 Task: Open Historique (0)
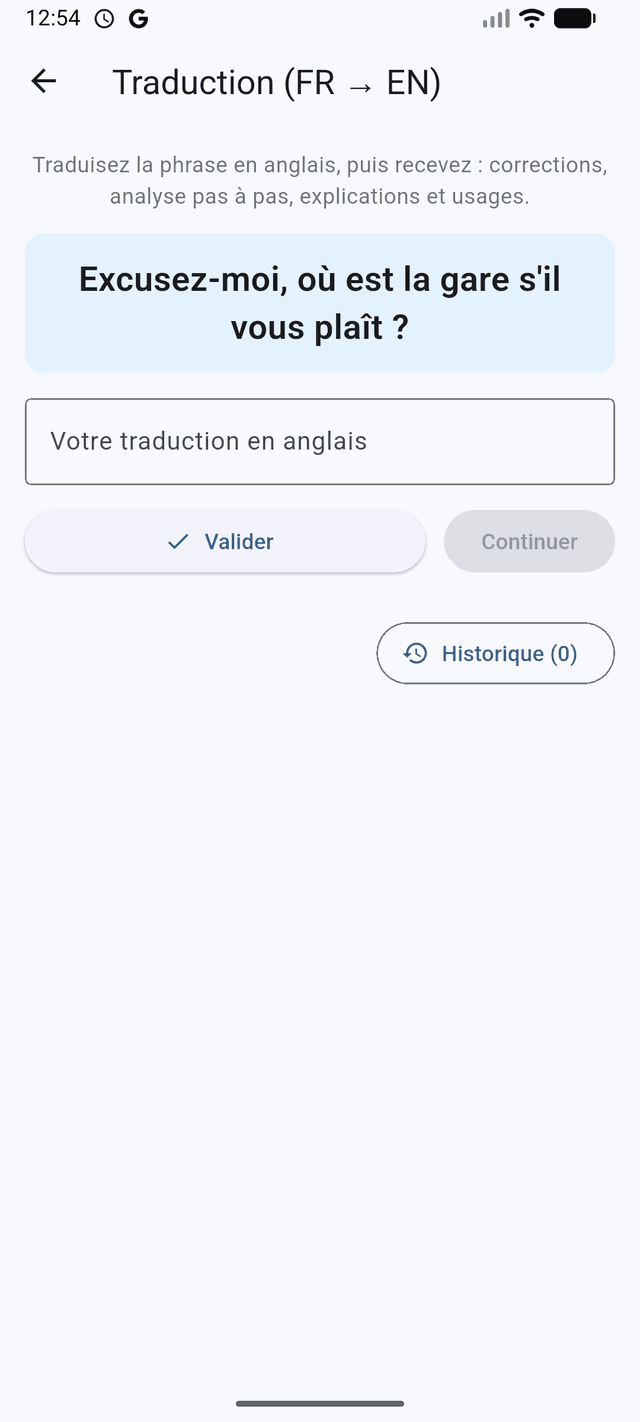point(495,653)
